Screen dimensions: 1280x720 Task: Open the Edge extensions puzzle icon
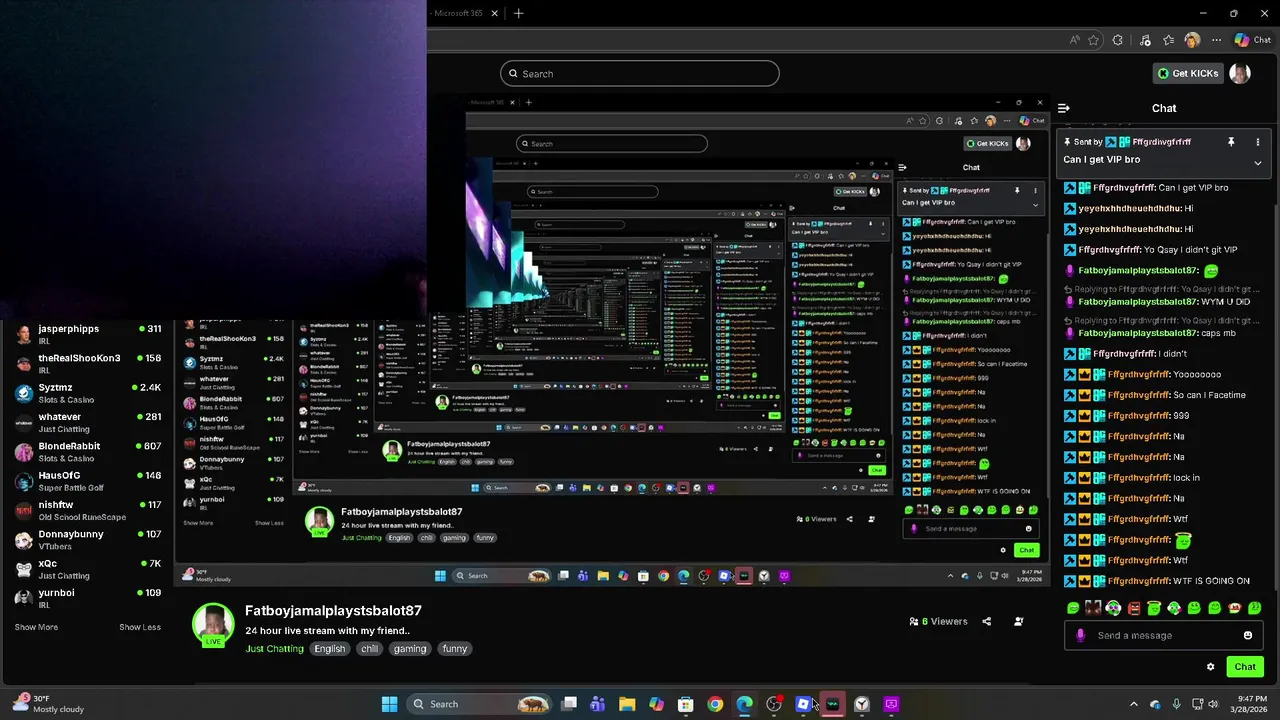1118,40
